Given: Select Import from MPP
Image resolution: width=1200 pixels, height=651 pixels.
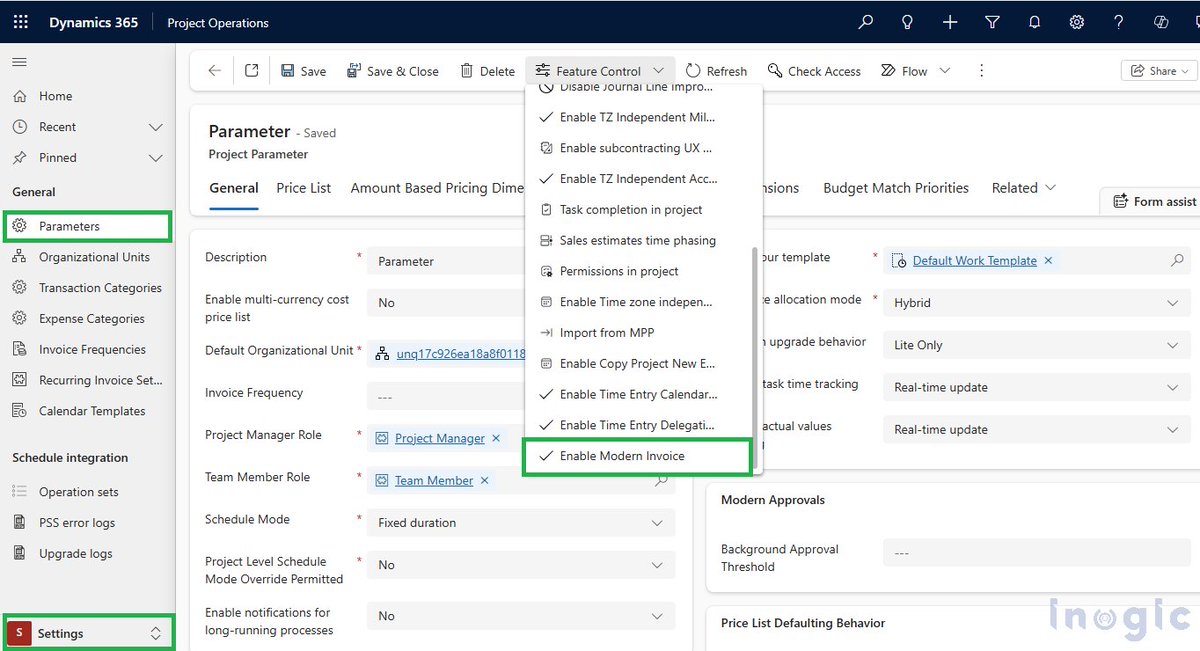Looking at the screenshot, I should [x=637, y=333].
